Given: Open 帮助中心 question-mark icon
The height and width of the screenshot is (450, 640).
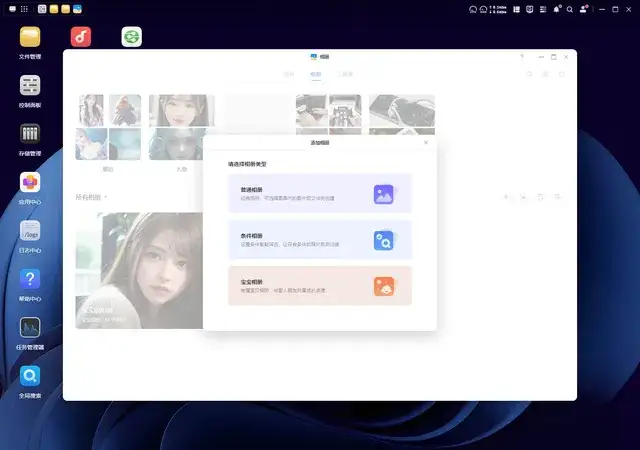Looking at the screenshot, I should (x=30, y=279).
